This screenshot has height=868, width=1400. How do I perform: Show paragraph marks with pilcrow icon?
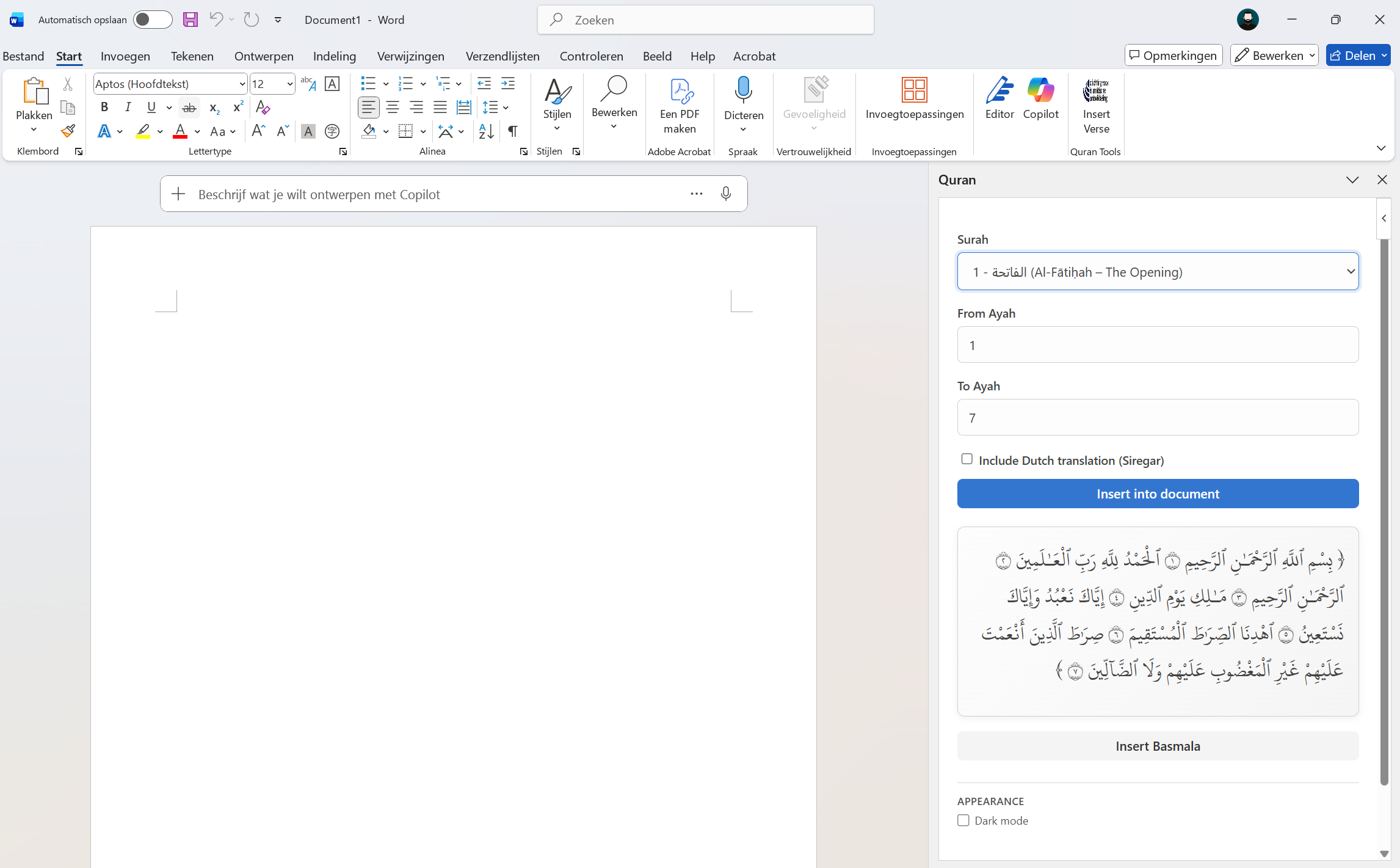click(513, 131)
